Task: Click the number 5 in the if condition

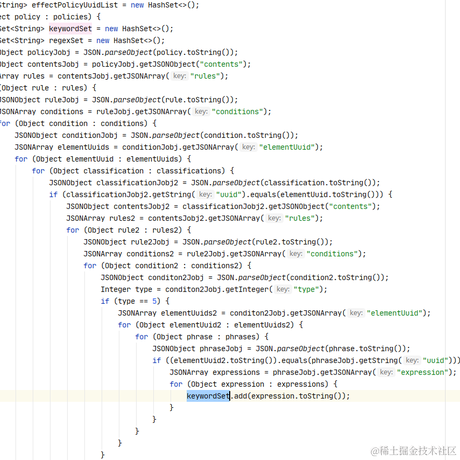Action: click(x=154, y=301)
